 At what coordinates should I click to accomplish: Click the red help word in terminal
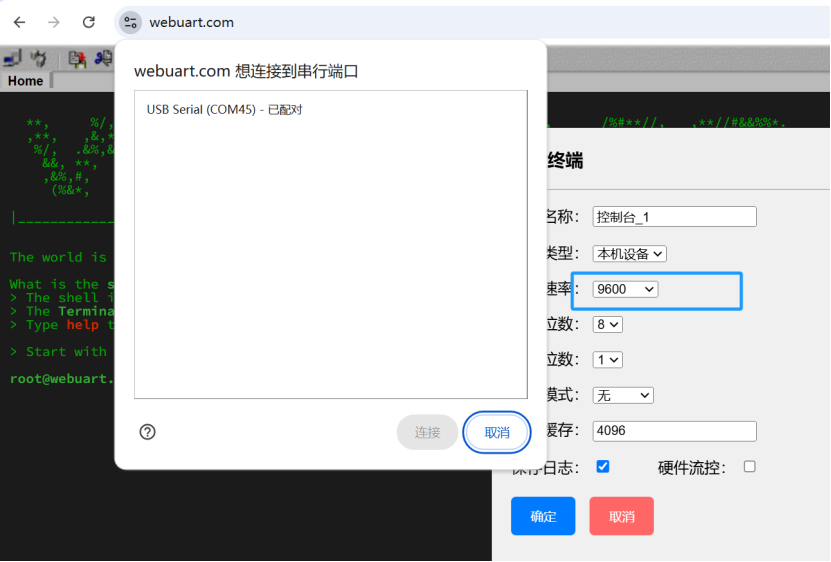click(82, 325)
